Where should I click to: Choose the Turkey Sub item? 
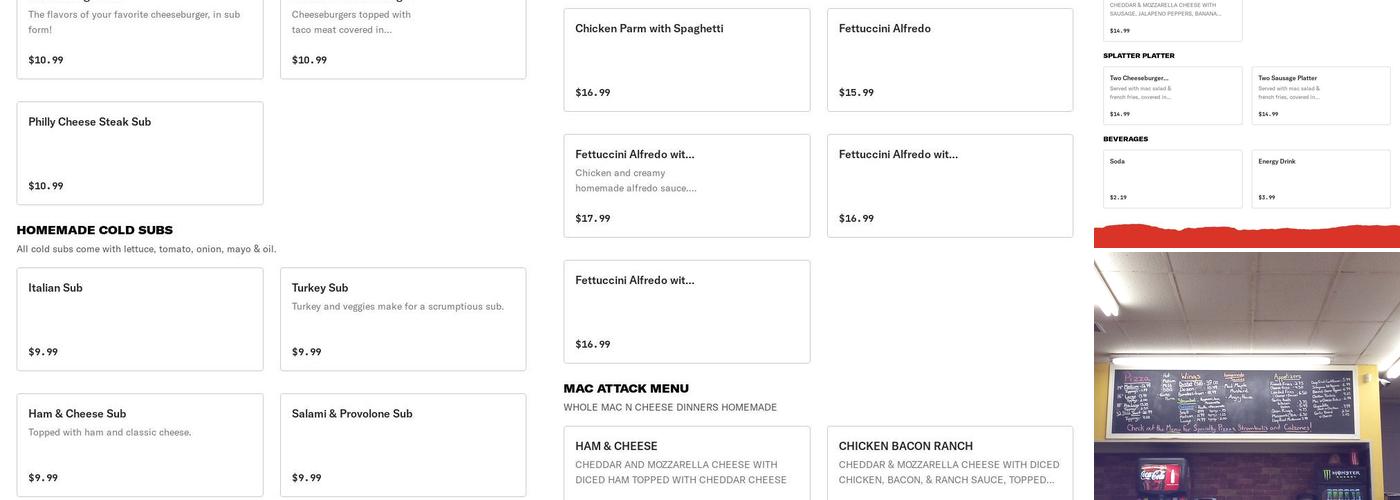pyautogui.click(x=403, y=319)
